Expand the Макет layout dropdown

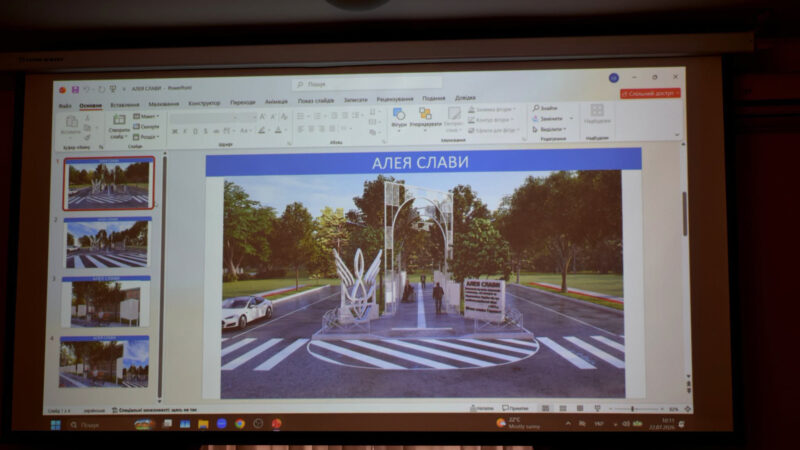pos(146,116)
